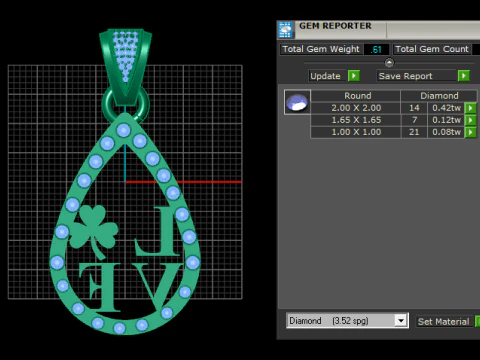Open the Diamond (3.52 spg) material dropdown
This screenshot has height=360, width=480.
click(401, 321)
